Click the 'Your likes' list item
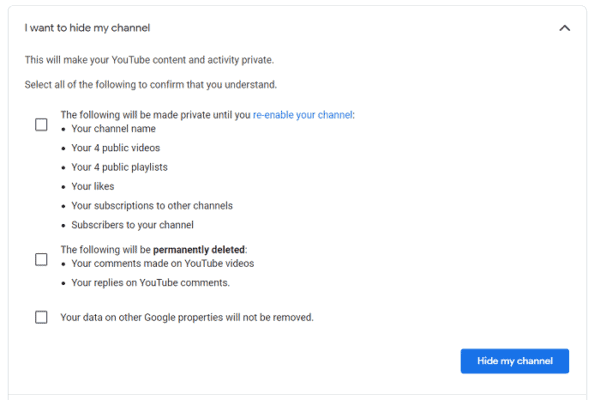 click(92, 186)
